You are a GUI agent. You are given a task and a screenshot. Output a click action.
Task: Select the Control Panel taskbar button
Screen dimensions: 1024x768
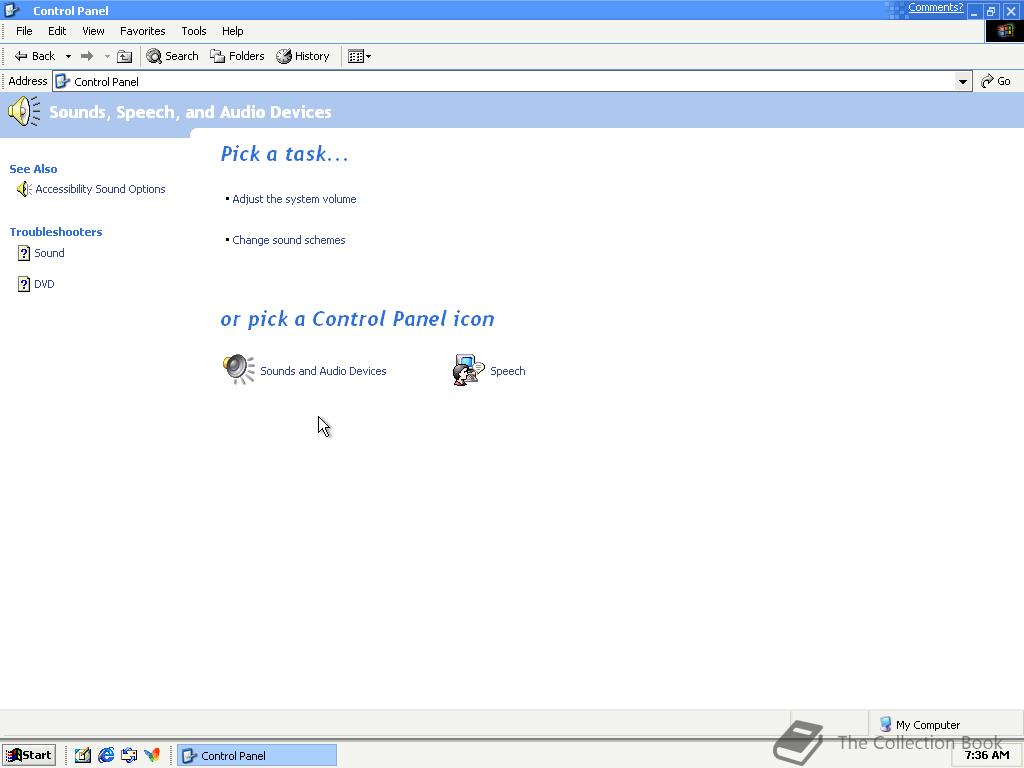[257, 756]
